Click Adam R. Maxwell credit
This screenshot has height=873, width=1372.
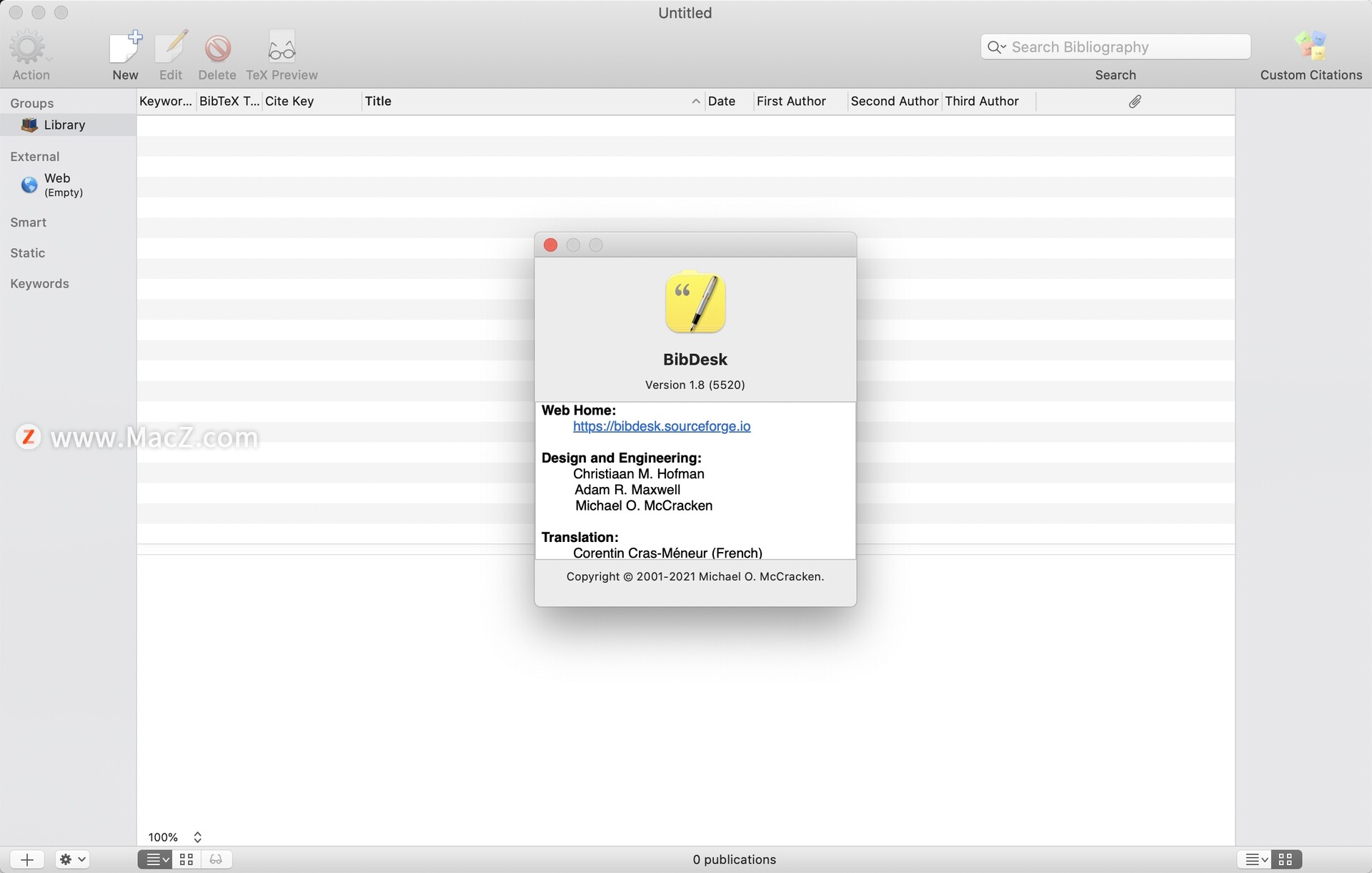click(627, 490)
